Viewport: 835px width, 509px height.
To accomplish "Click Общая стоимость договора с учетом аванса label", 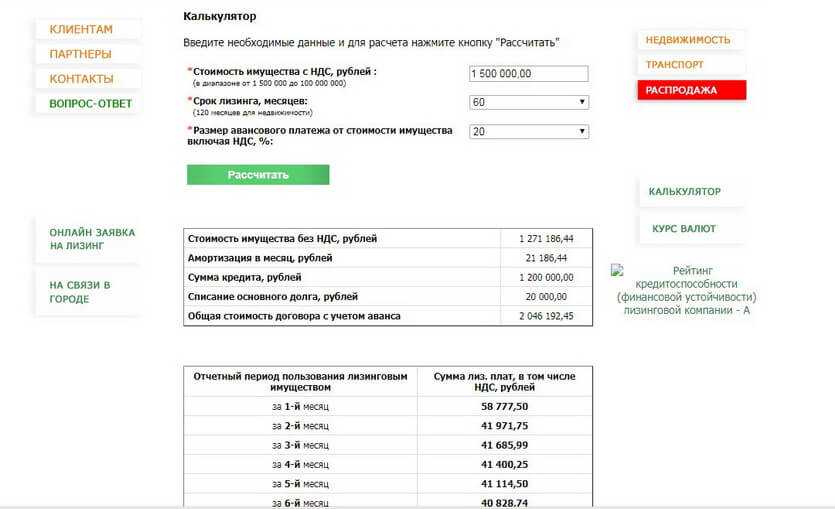I will click(x=294, y=316).
